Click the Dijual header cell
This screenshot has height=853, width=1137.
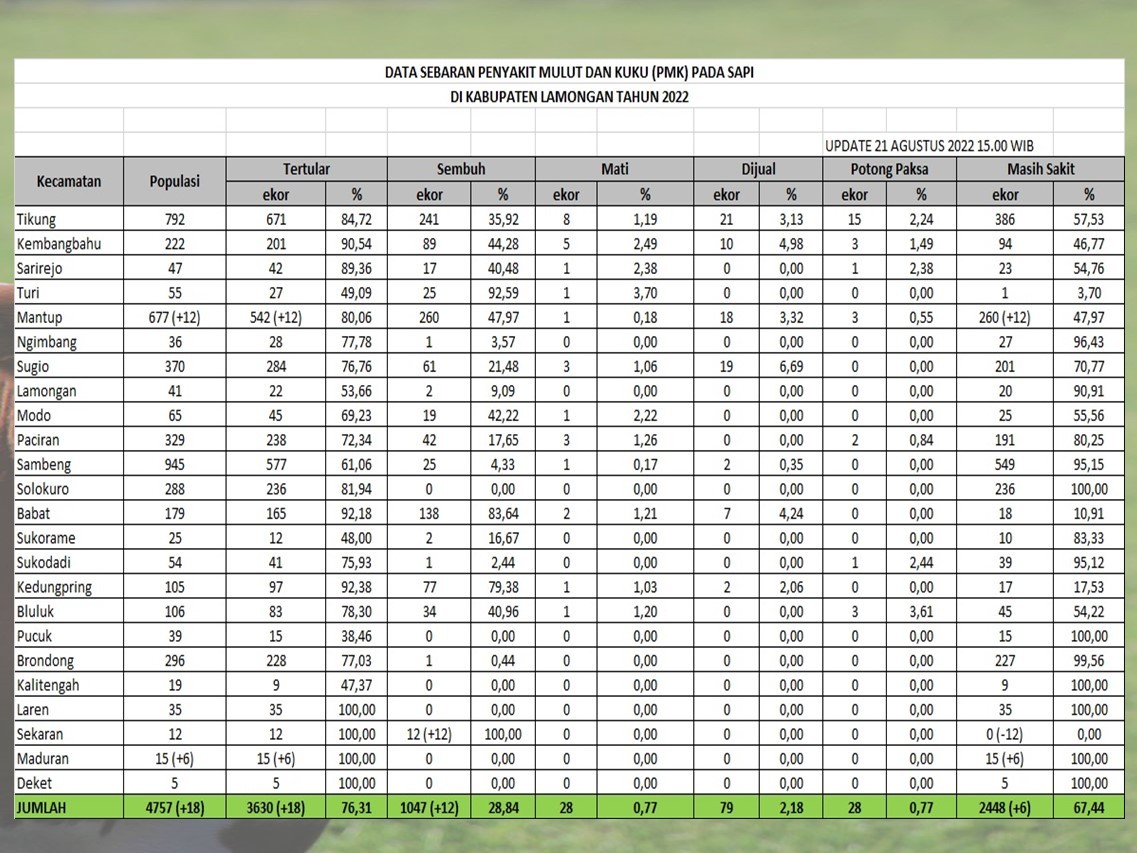[758, 169]
